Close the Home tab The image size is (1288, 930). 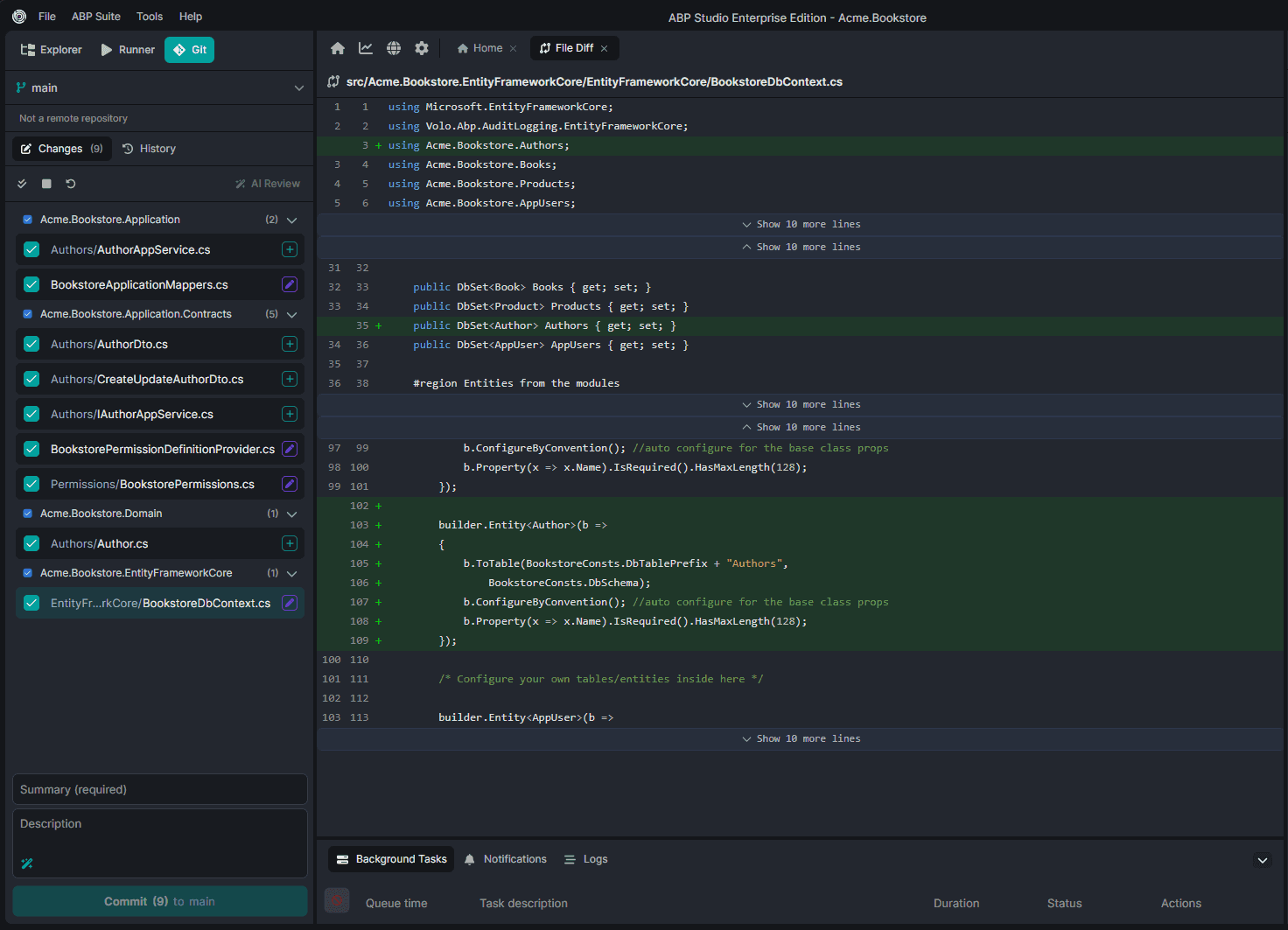click(x=514, y=49)
